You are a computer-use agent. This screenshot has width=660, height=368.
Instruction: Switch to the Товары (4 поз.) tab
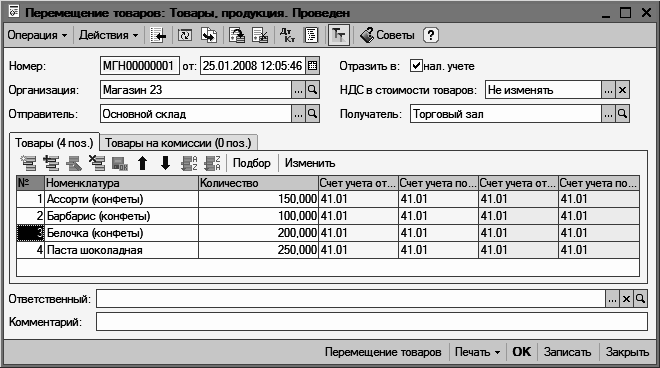point(54,143)
